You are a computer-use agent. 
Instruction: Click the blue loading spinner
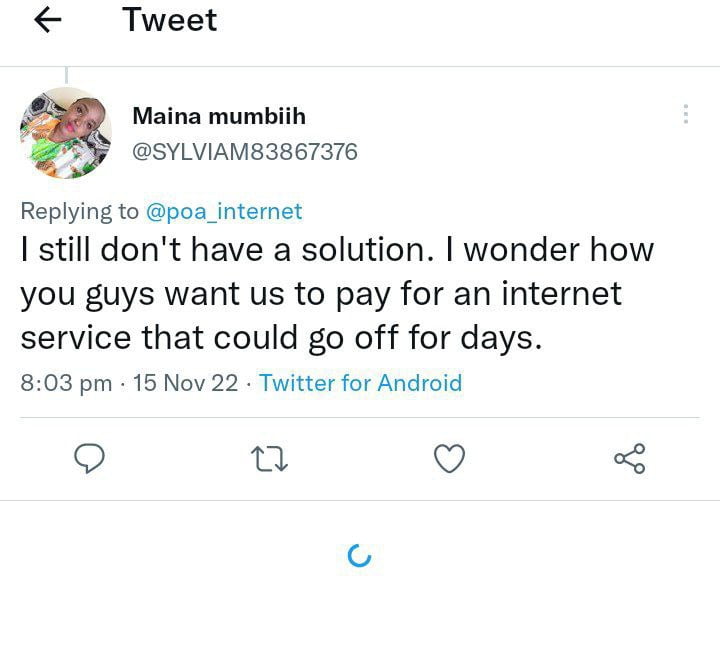[x=359, y=557]
